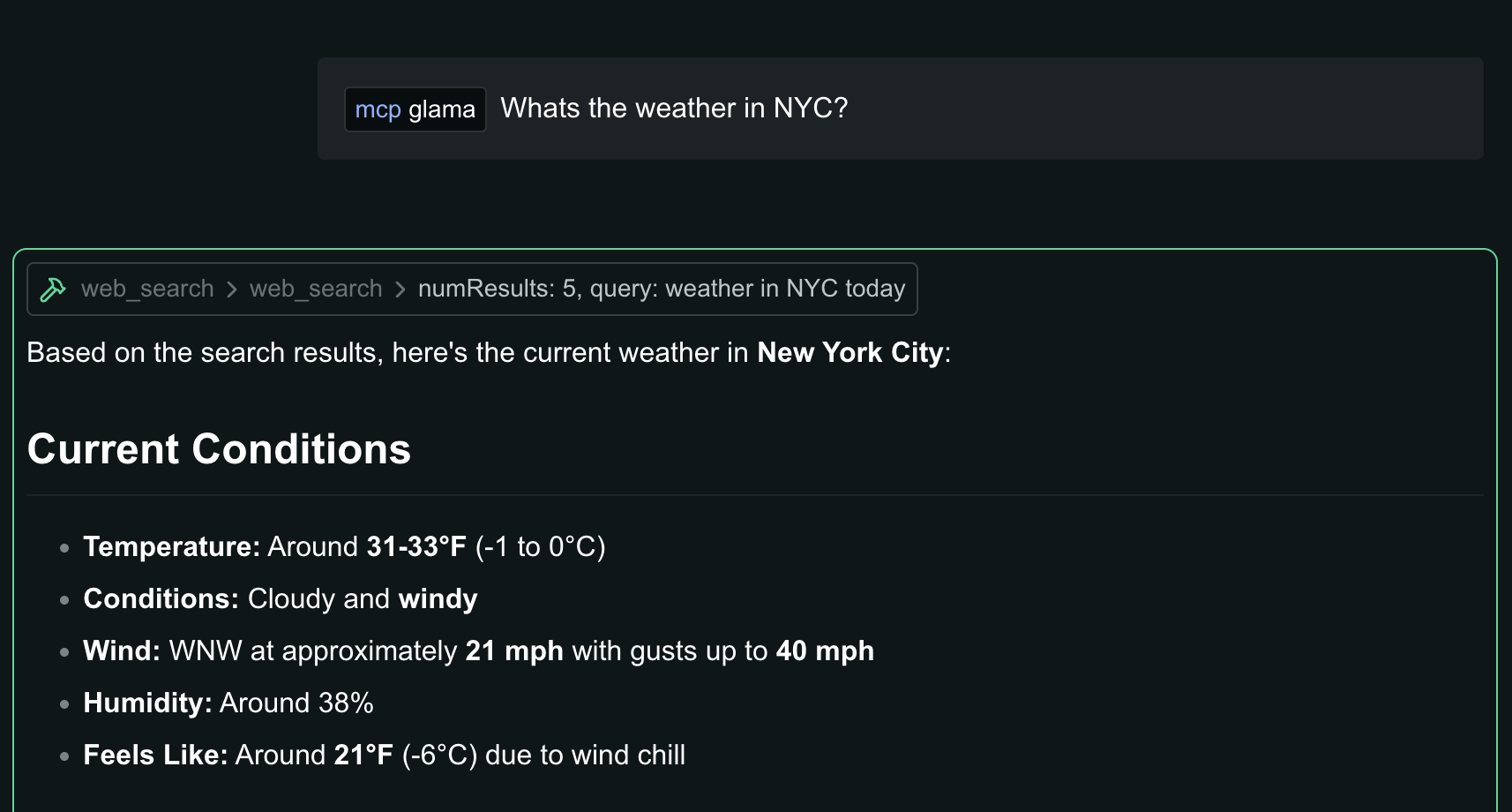Click the Conditions label
The height and width of the screenshot is (812, 1512).
(161, 599)
